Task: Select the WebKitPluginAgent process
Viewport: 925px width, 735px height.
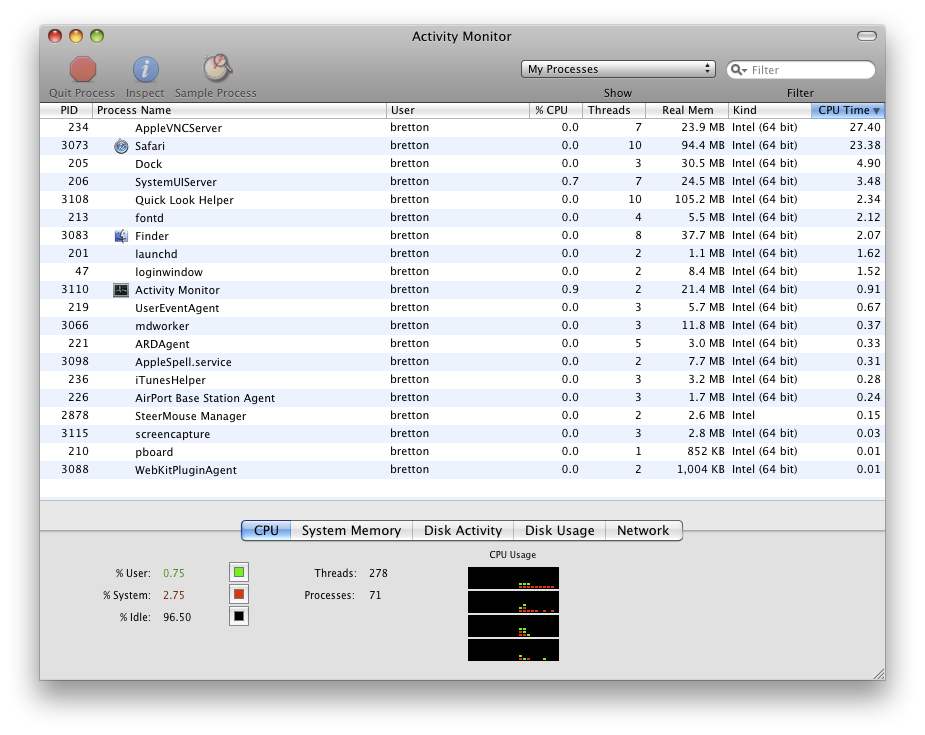Action: pos(462,470)
